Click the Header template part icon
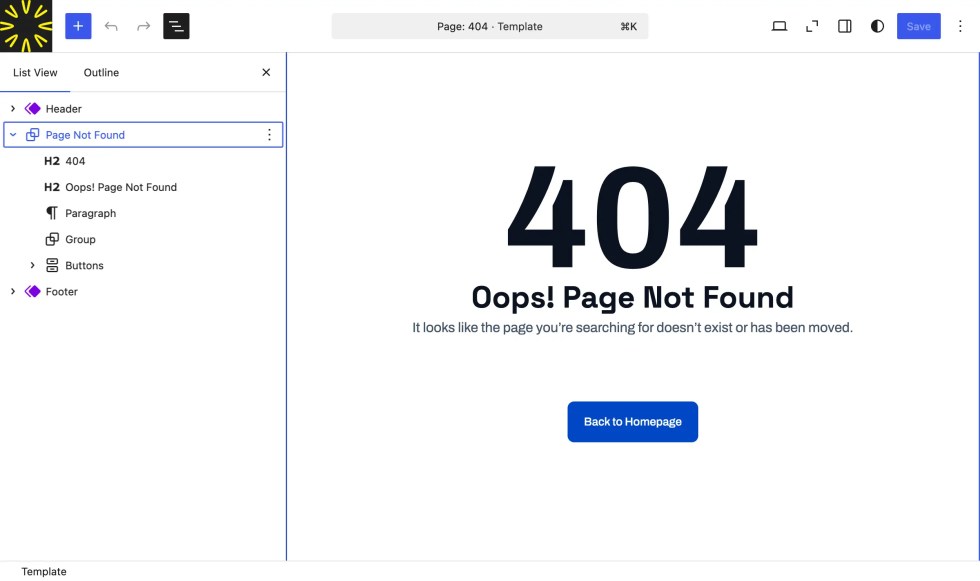 (x=32, y=109)
